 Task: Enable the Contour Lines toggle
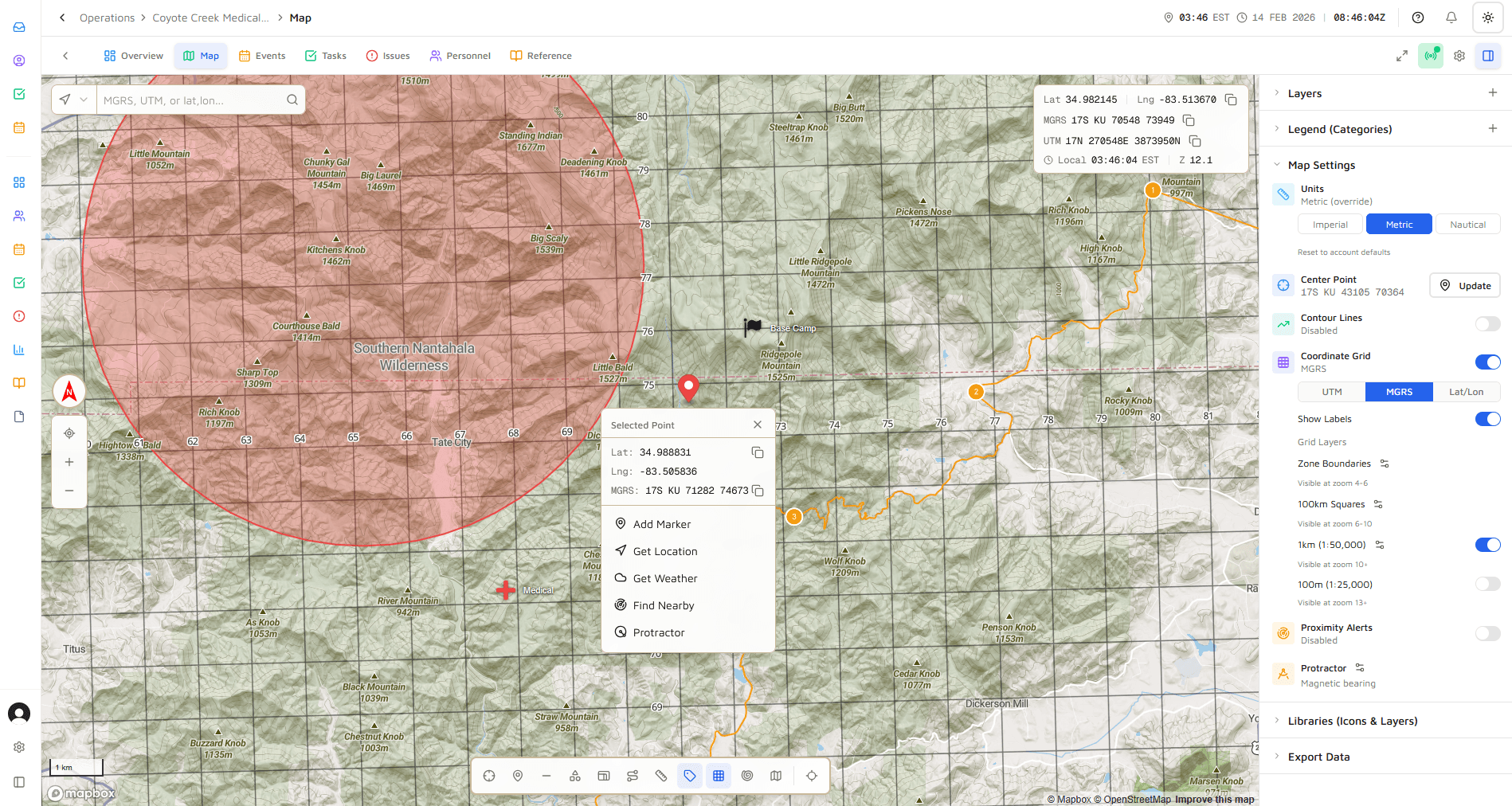1487,323
